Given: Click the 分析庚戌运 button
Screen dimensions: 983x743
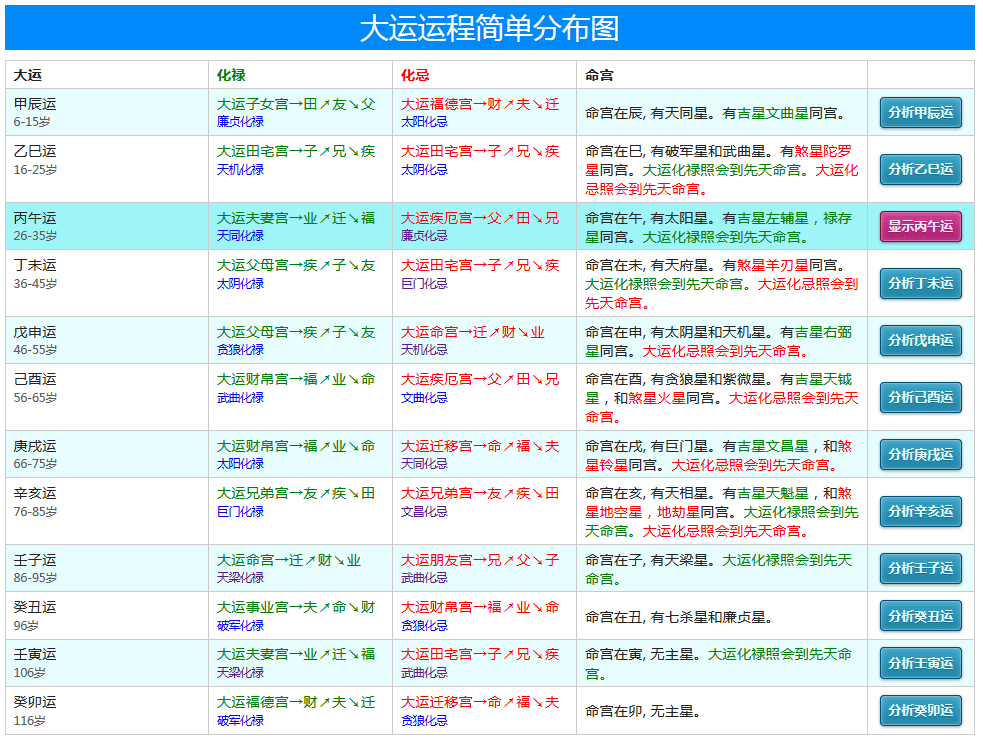Looking at the screenshot, I should 920,455.
